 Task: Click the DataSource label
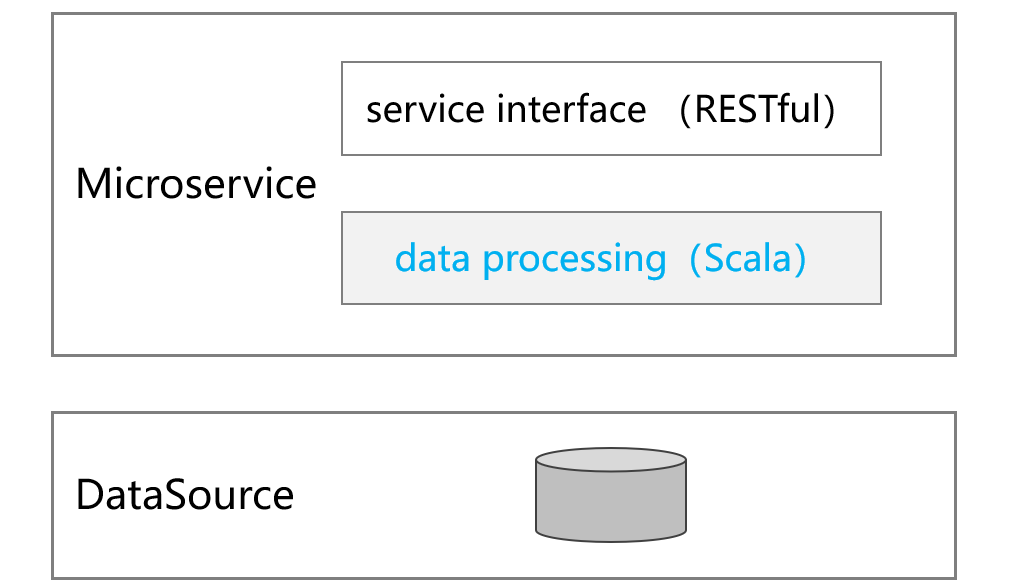click(x=185, y=495)
